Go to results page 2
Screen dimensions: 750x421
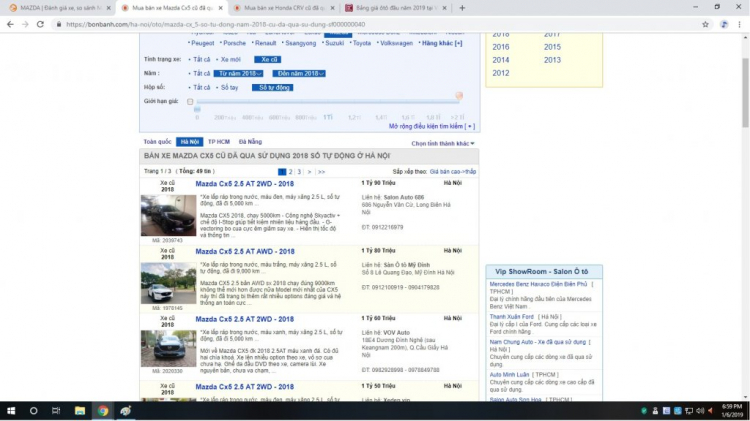tap(290, 172)
